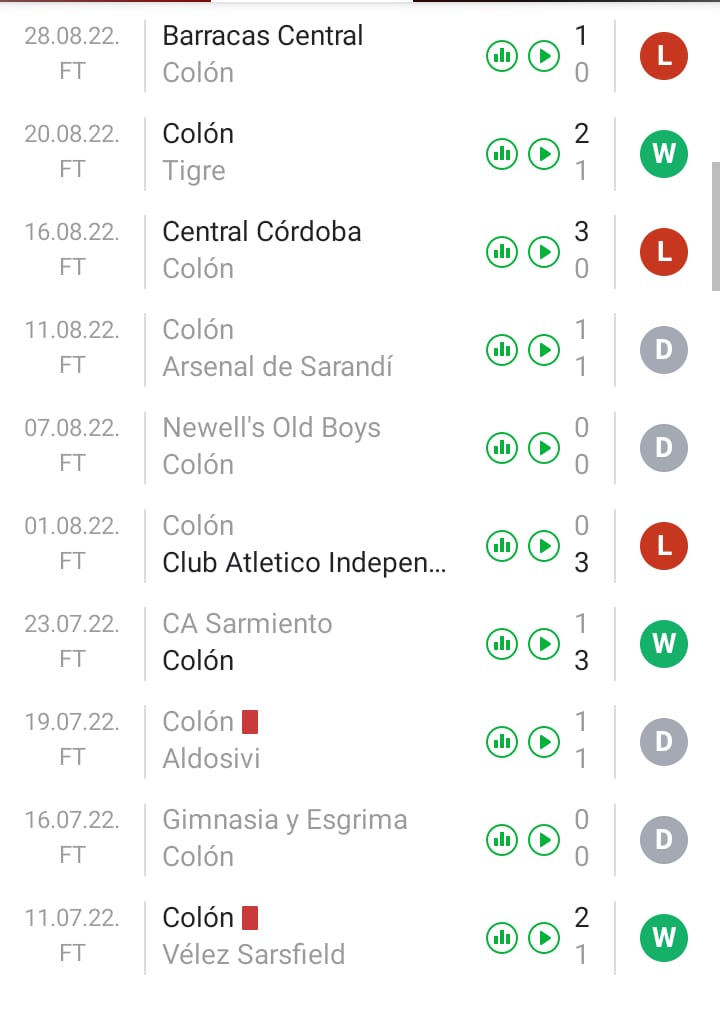Click the red L badge for Barracas Central match
This screenshot has height=1011, width=720.
(x=664, y=56)
